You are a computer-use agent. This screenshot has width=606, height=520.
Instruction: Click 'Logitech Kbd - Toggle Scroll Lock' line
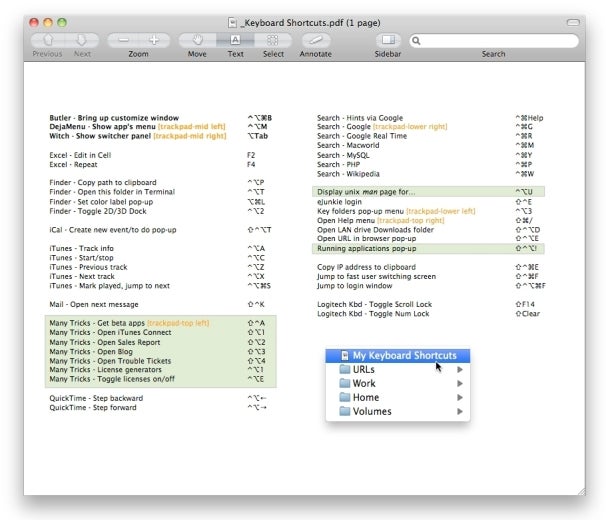(x=374, y=304)
